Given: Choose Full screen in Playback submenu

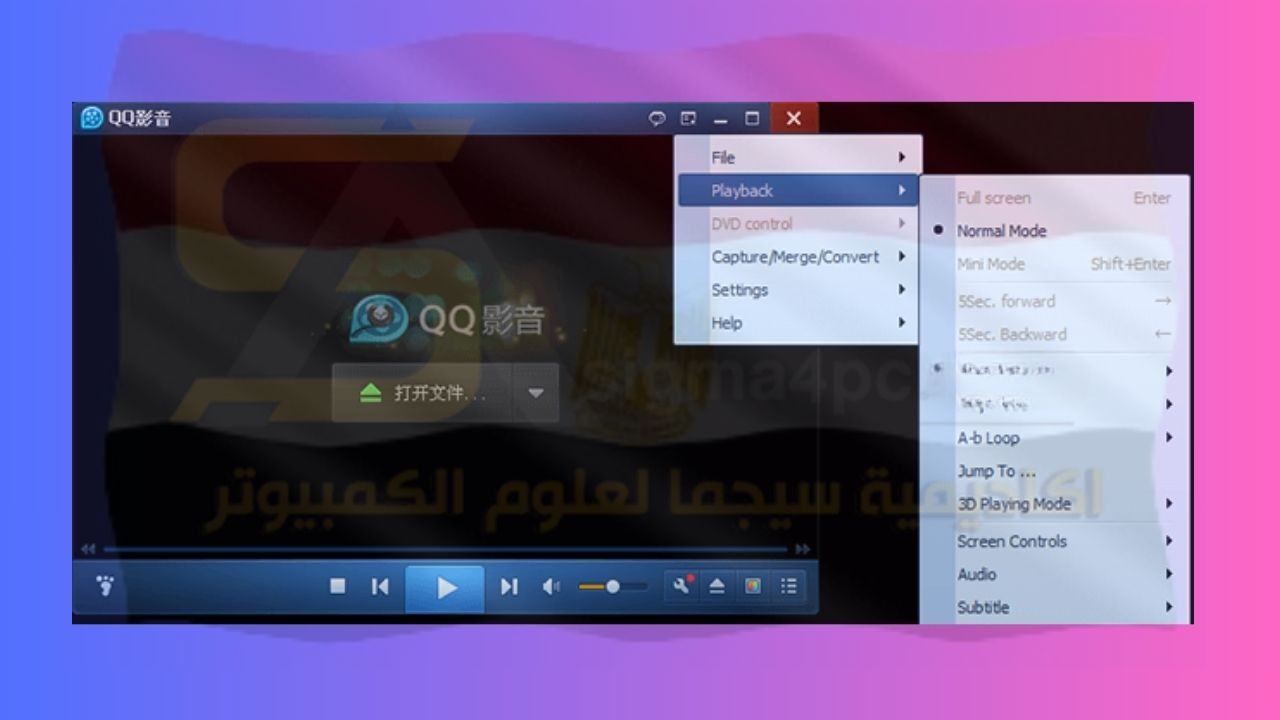Looking at the screenshot, I should tap(1054, 197).
